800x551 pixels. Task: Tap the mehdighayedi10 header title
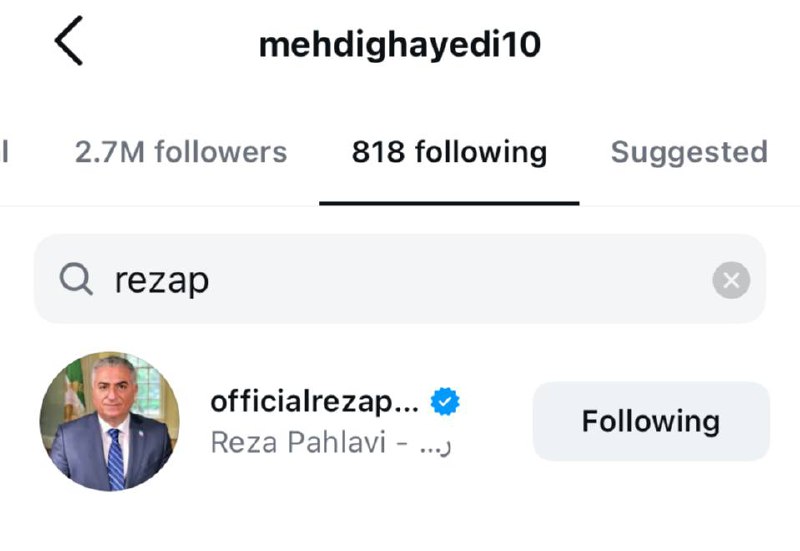click(x=399, y=45)
